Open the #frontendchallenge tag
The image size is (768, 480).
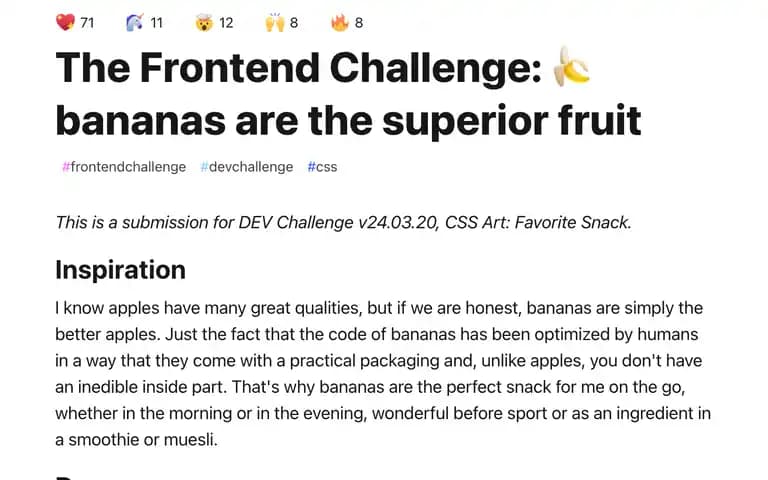pos(124,167)
